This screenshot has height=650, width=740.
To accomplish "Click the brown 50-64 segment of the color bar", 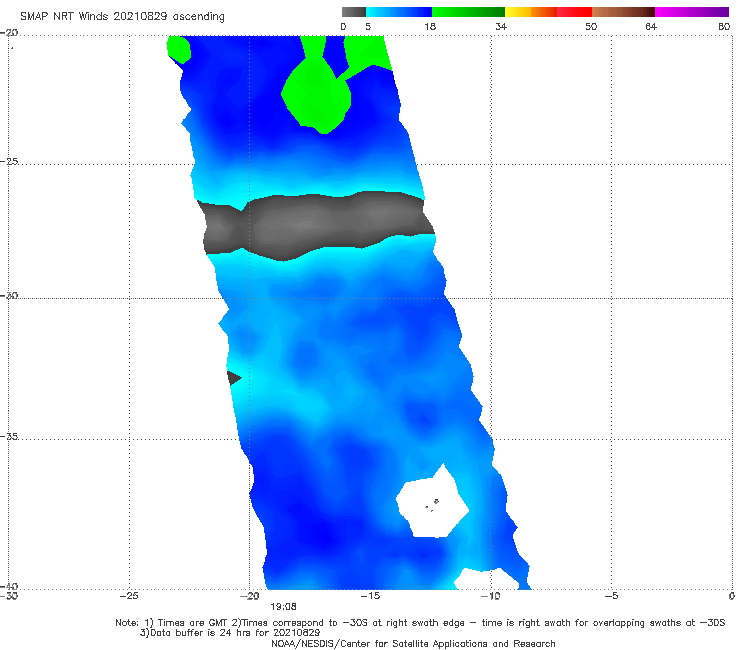I will (623, 12).
